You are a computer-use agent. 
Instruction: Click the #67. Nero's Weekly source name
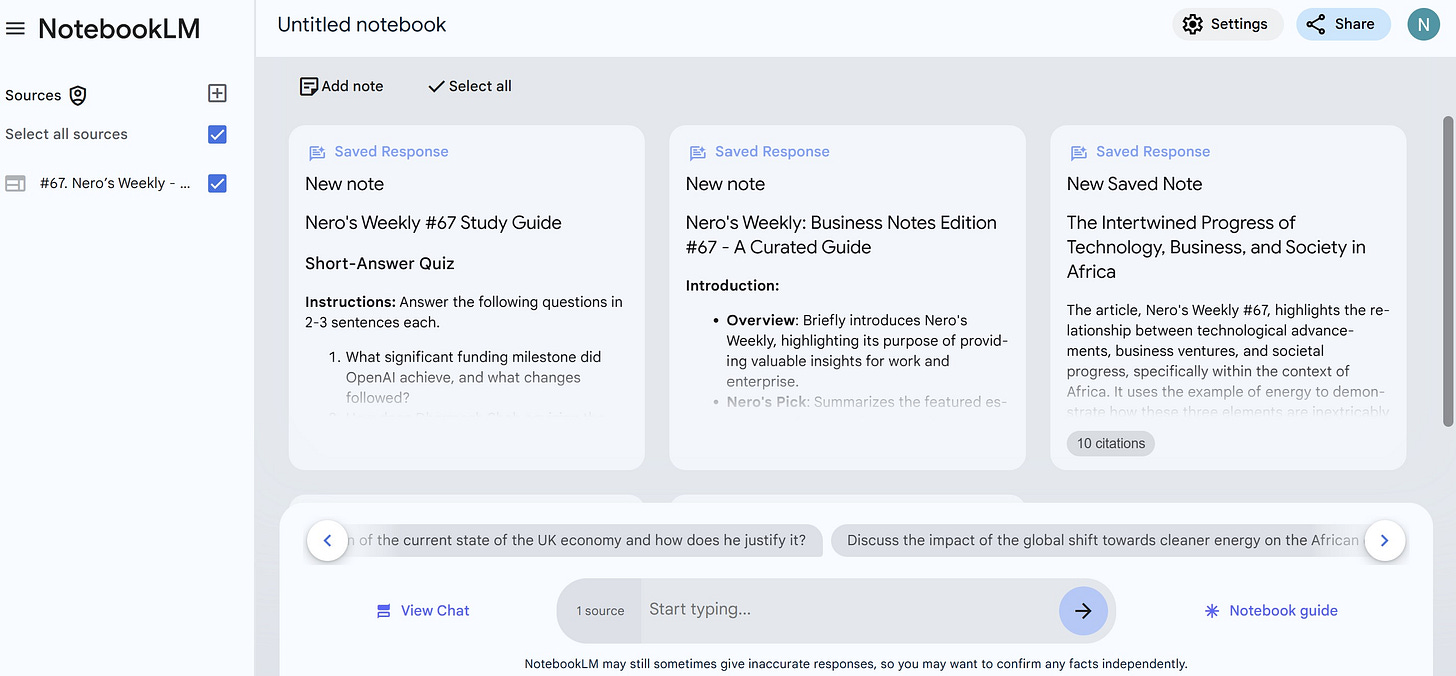click(x=115, y=183)
